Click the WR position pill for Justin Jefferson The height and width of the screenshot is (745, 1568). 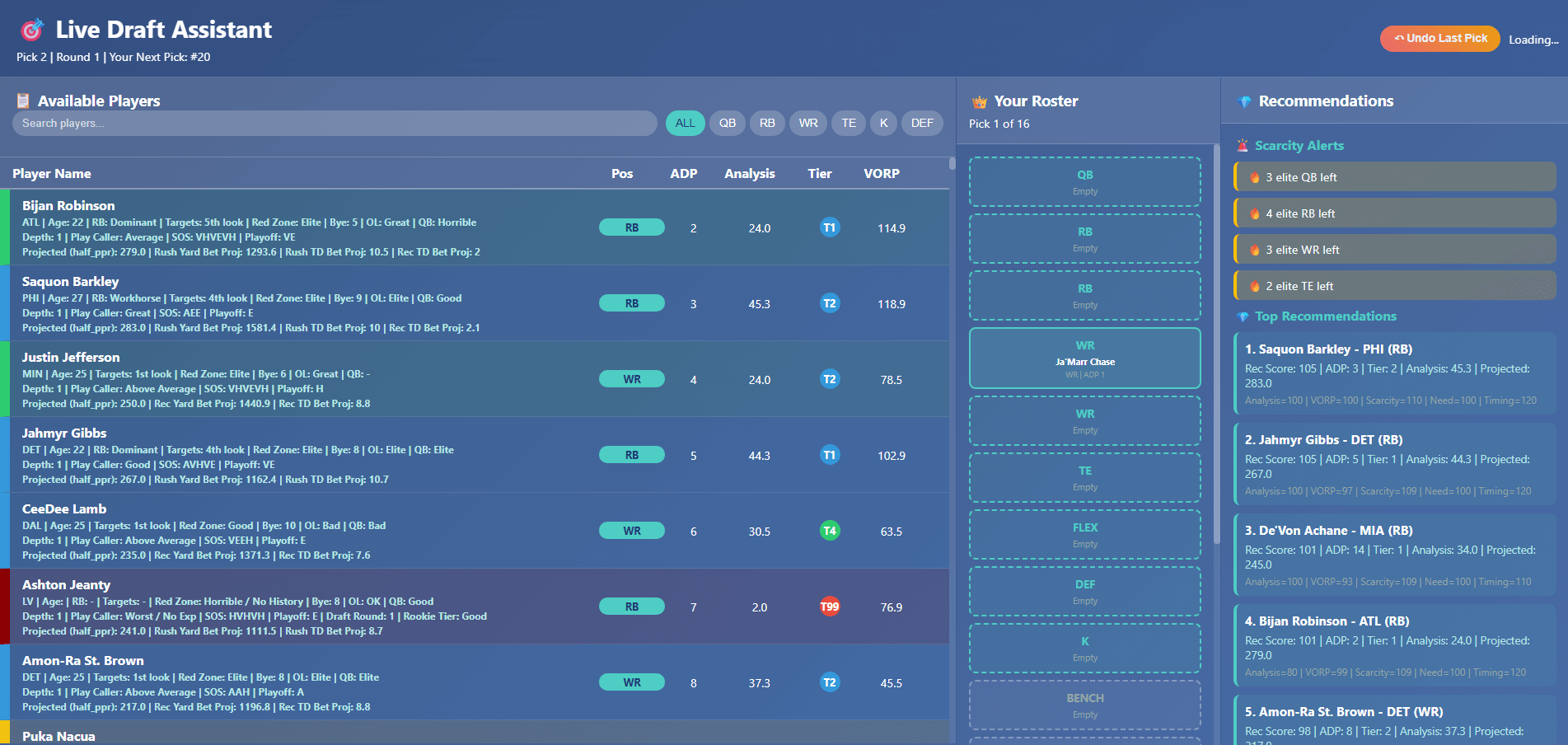(x=632, y=379)
